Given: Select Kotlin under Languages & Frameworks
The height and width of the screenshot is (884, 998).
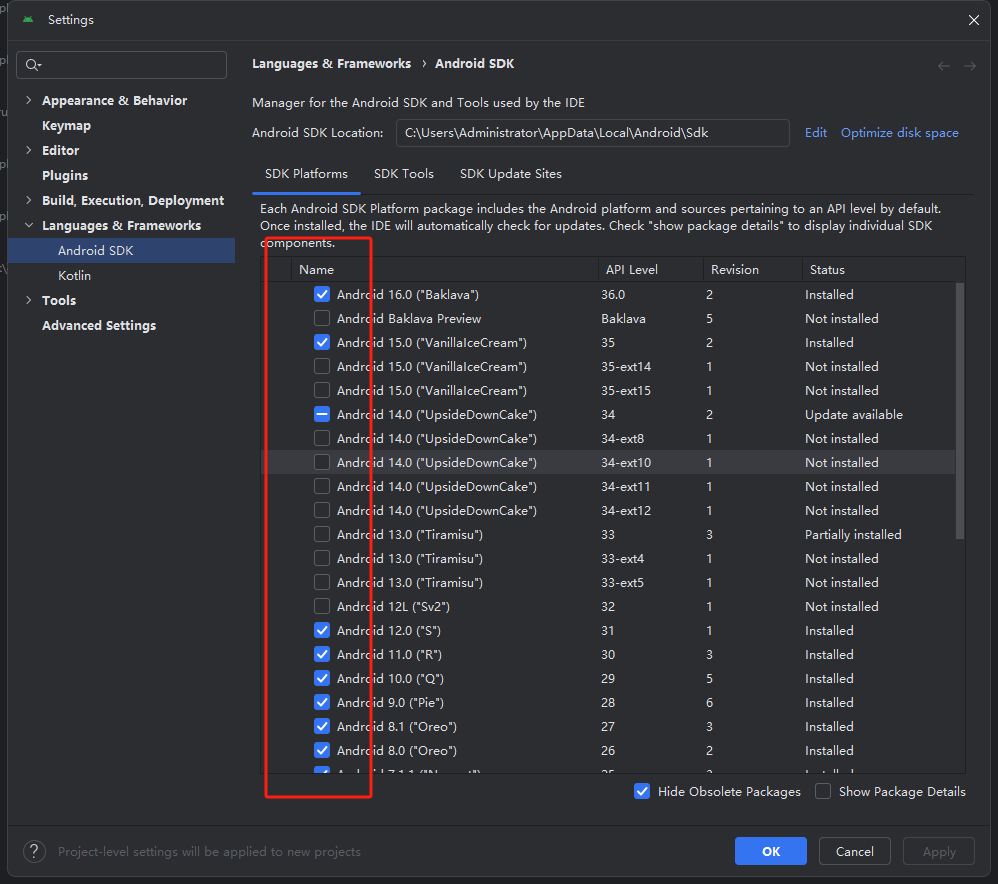Looking at the screenshot, I should coord(74,276).
